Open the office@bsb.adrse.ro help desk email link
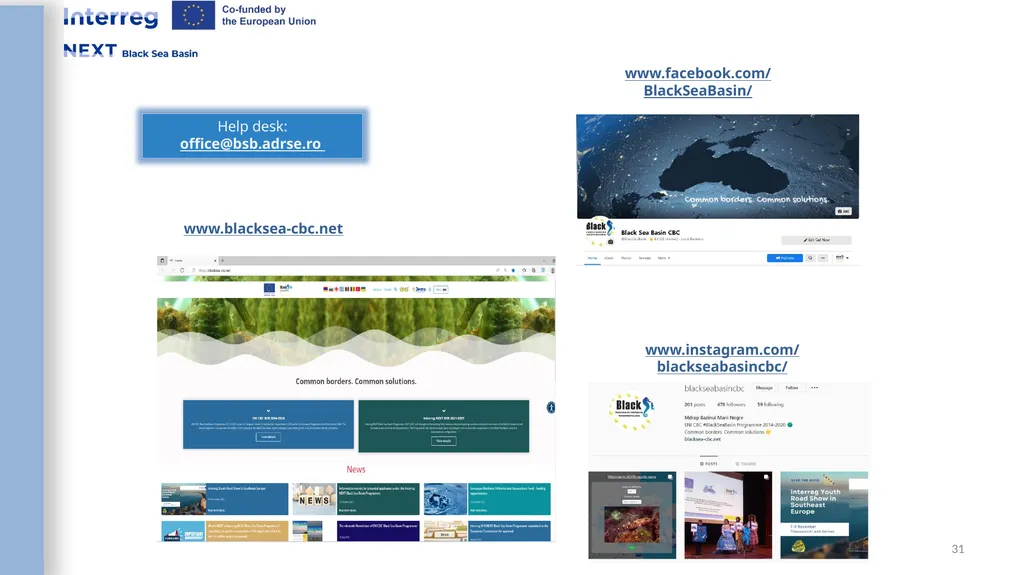 tap(252, 144)
